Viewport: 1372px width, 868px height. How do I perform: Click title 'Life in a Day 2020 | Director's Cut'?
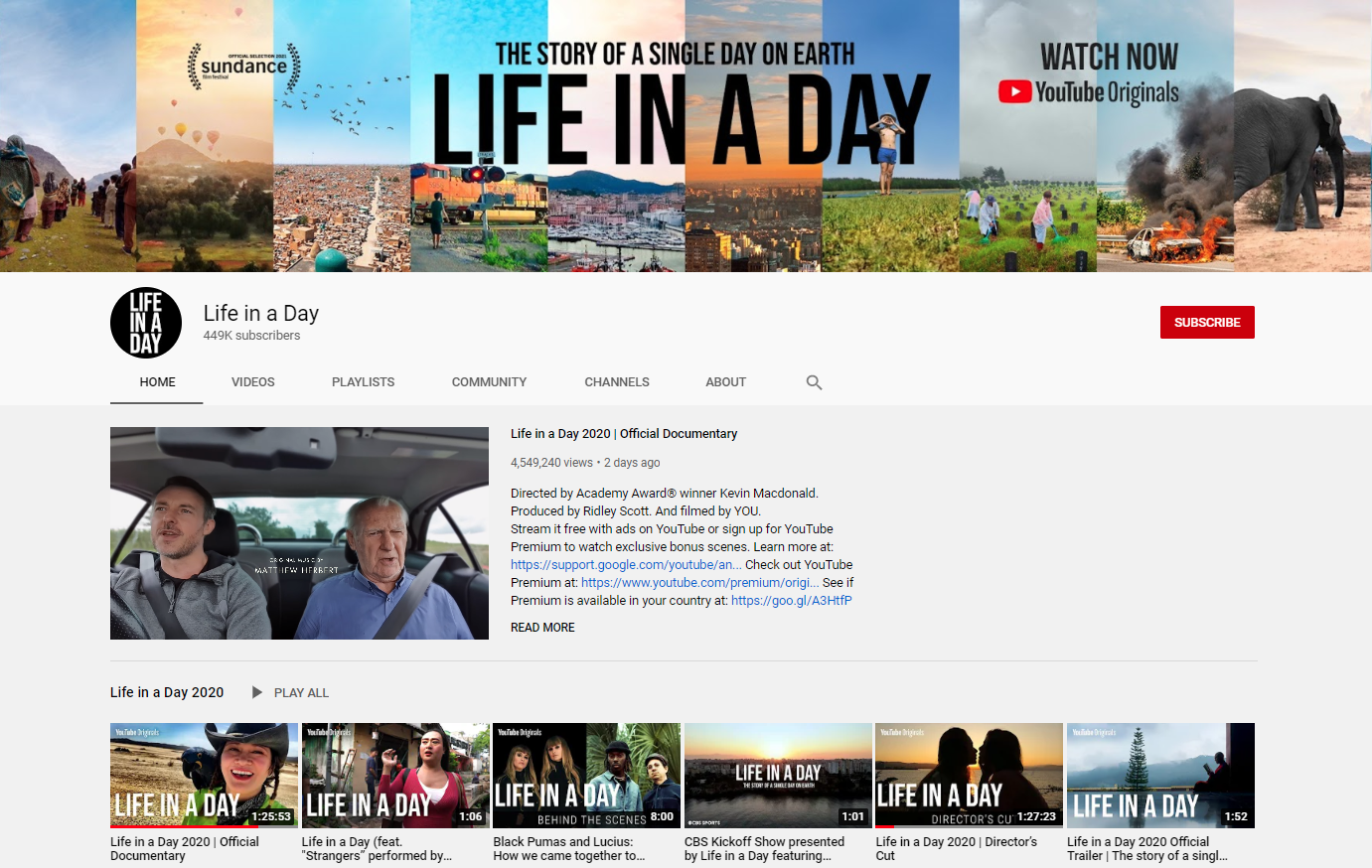[x=956, y=848]
